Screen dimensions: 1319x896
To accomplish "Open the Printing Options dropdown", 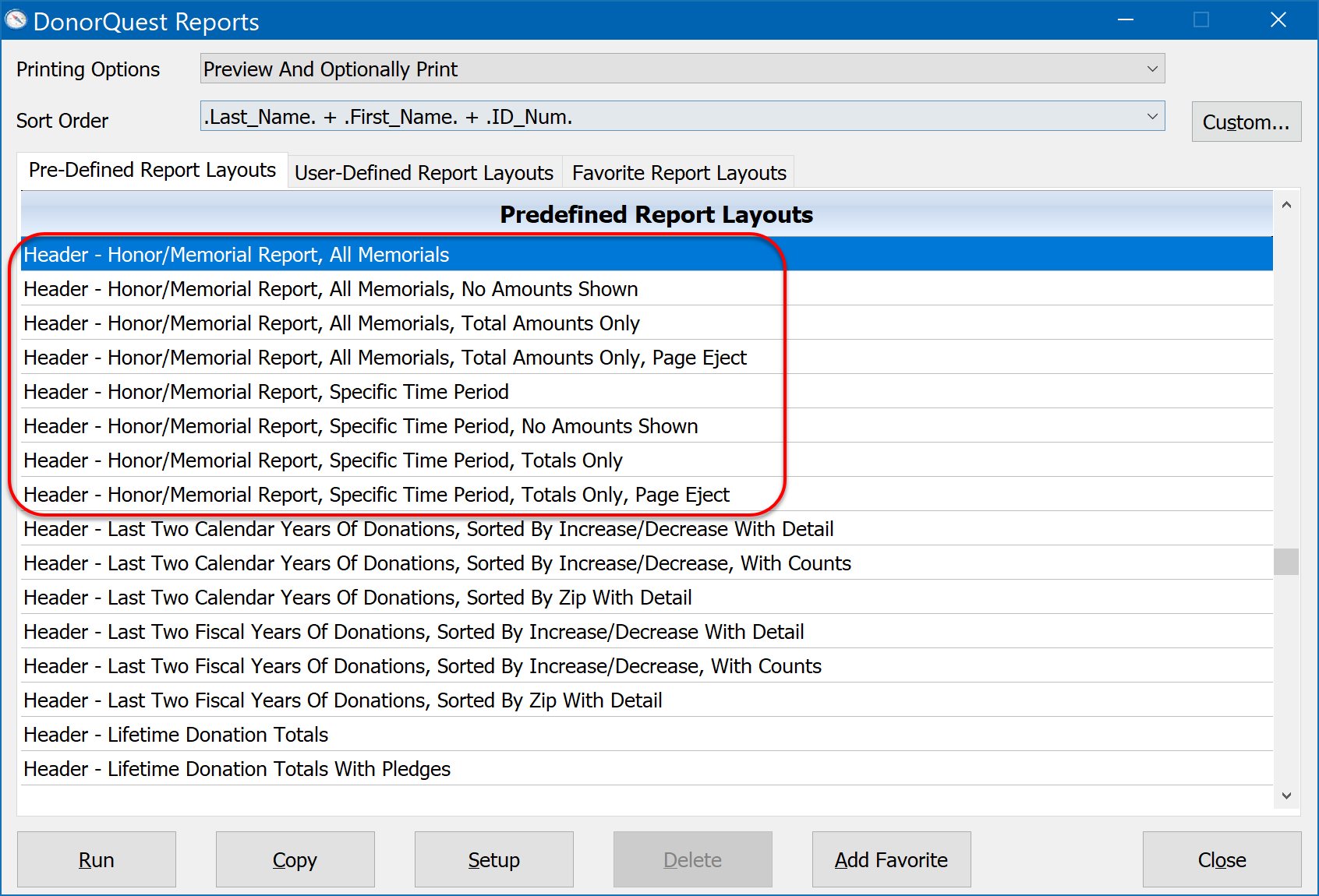I will coord(682,69).
